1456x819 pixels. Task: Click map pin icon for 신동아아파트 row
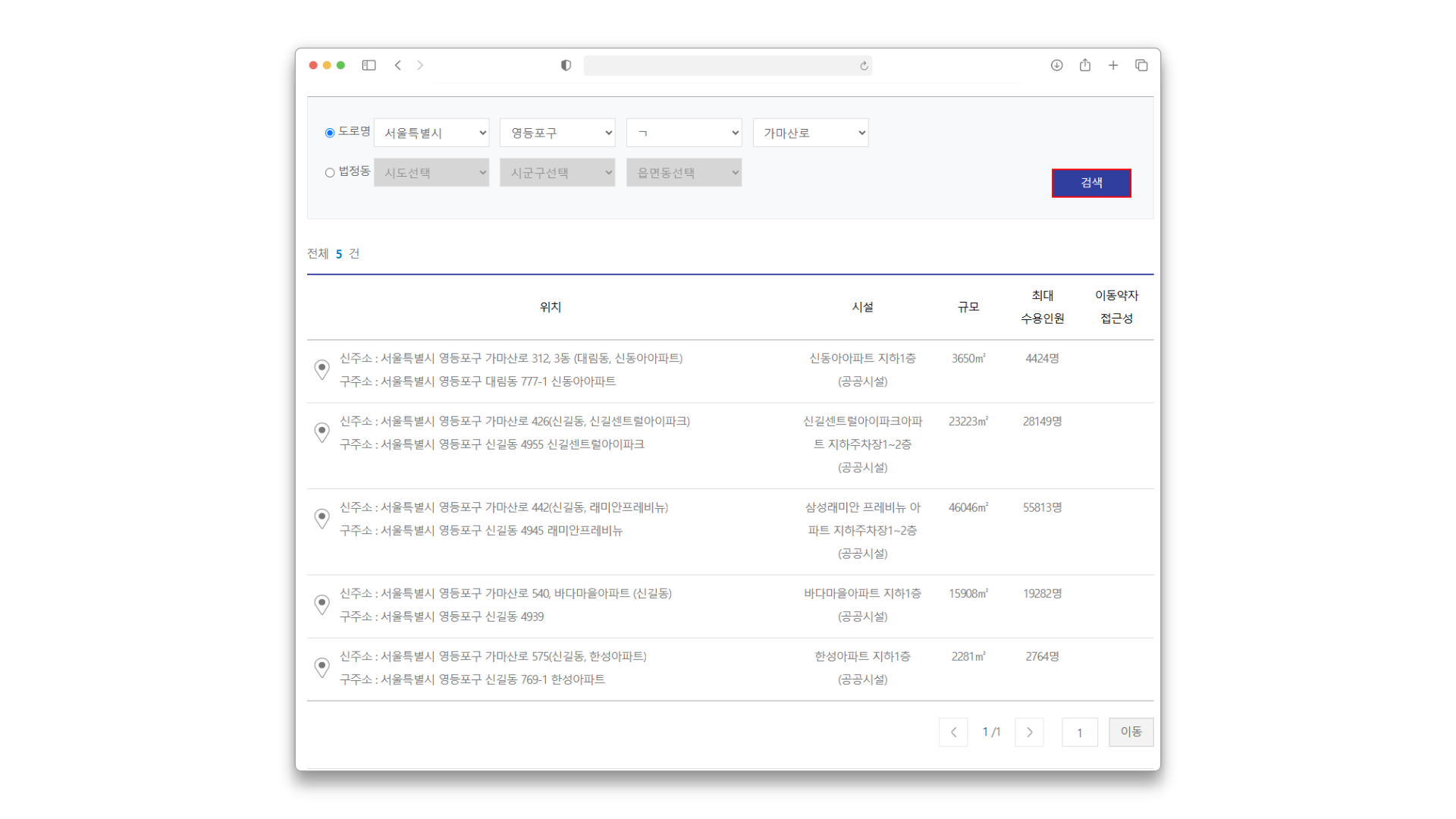[x=322, y=369]
